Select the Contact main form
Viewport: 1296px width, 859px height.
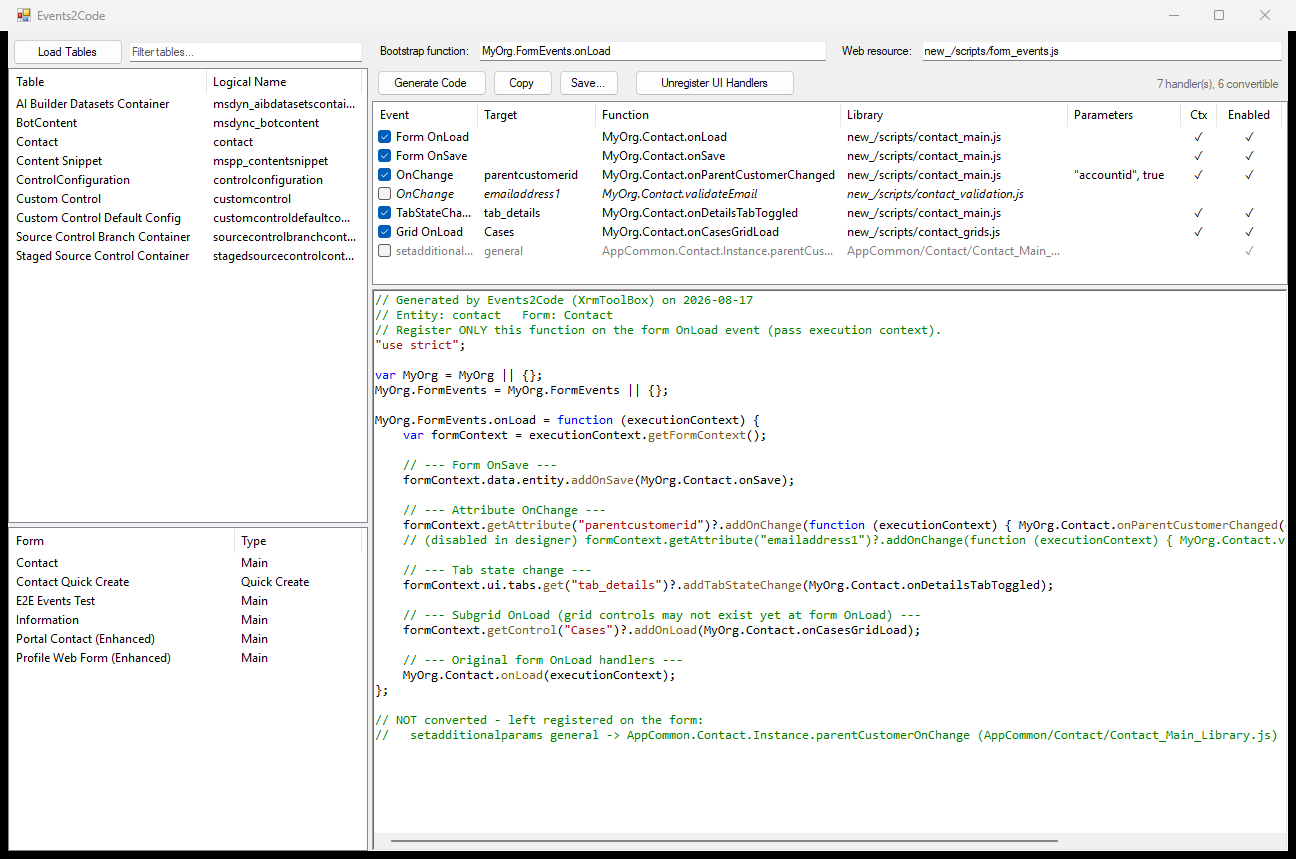click(187, 563)
